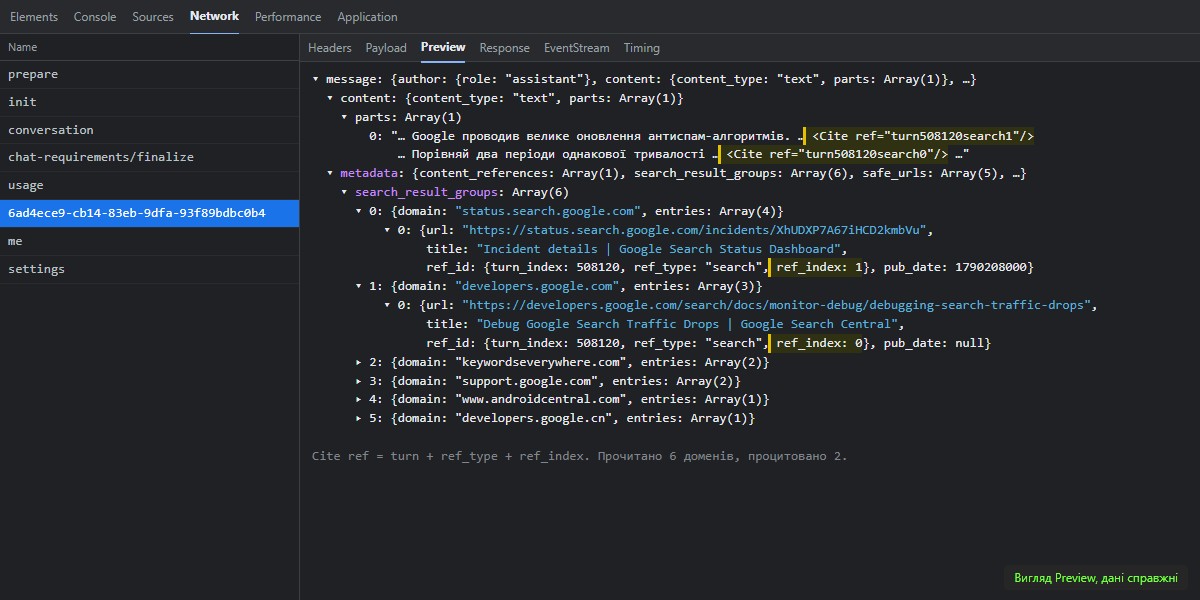This screenshot has height=600, width=1200.
Task: Select the Network panel tab
Action: click(x=215, y=17)
